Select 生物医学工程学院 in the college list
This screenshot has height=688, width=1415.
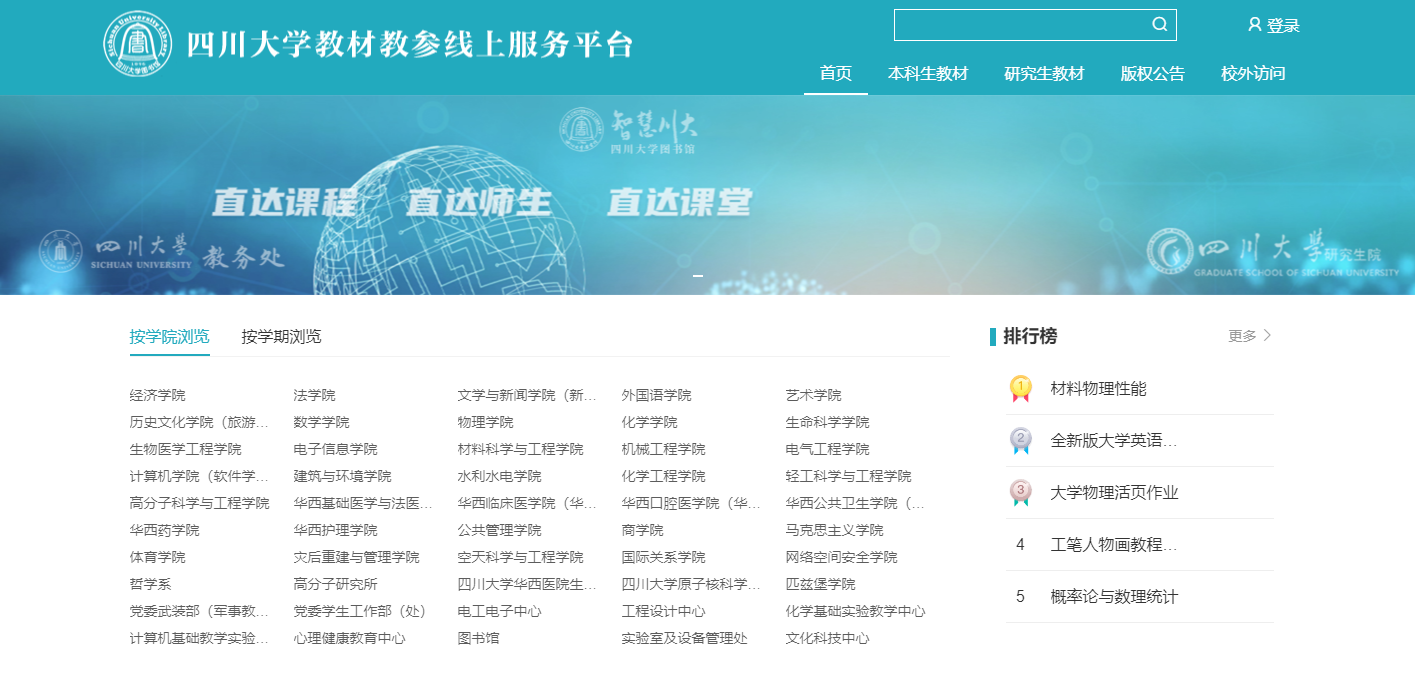(186, 450)
